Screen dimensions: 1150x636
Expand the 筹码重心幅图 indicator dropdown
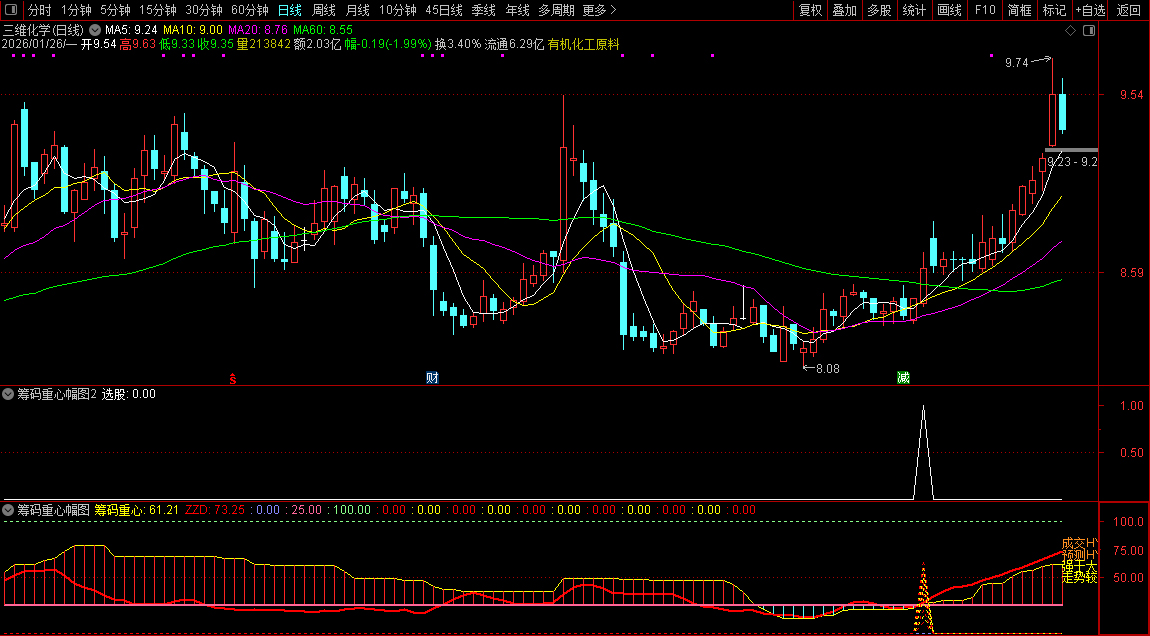click(9, 510)
